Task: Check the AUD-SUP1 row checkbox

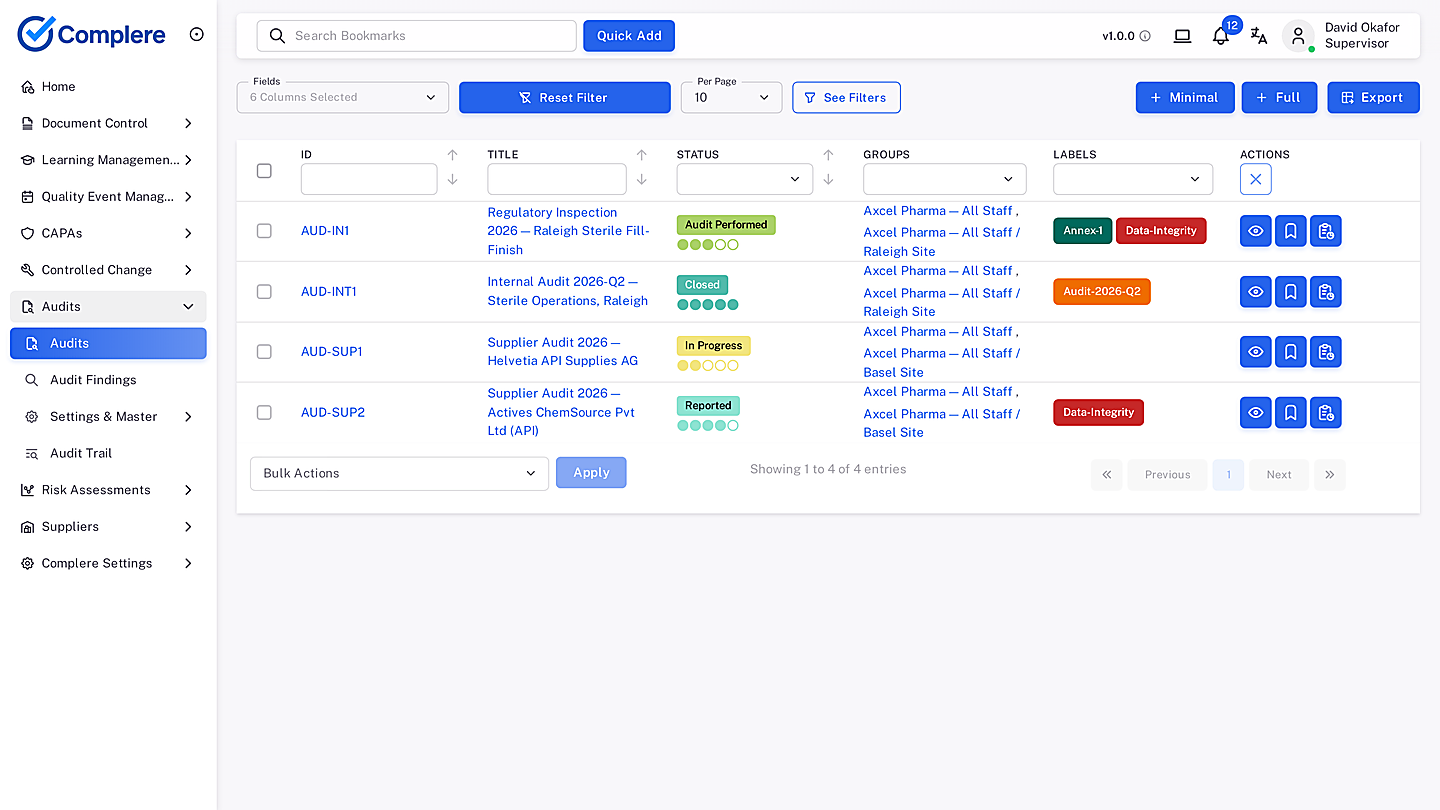Action: (264, 352)
